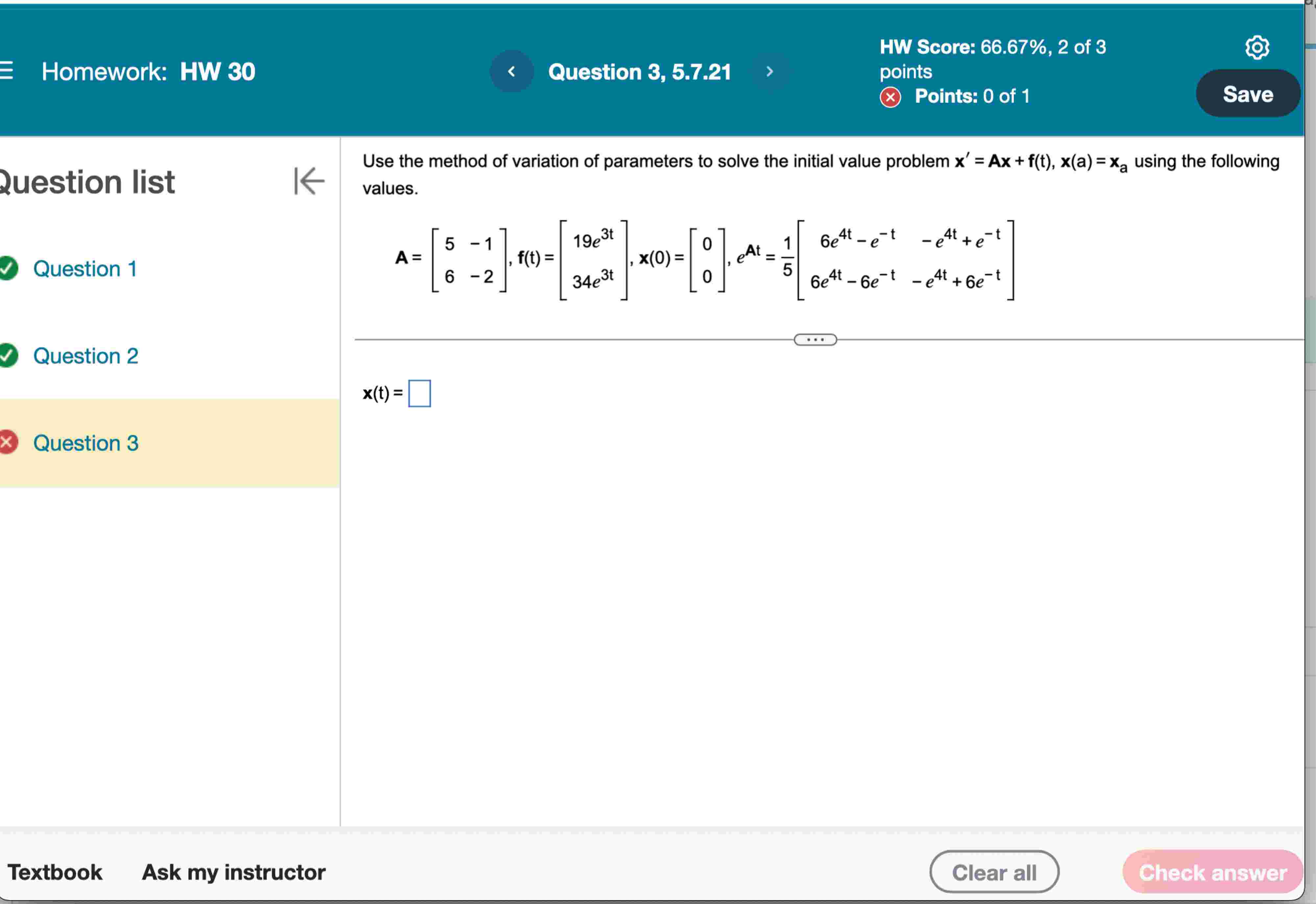The image size is (1316, 904).
Task: Click the red X beside Question 3
Action: [8, 443]
